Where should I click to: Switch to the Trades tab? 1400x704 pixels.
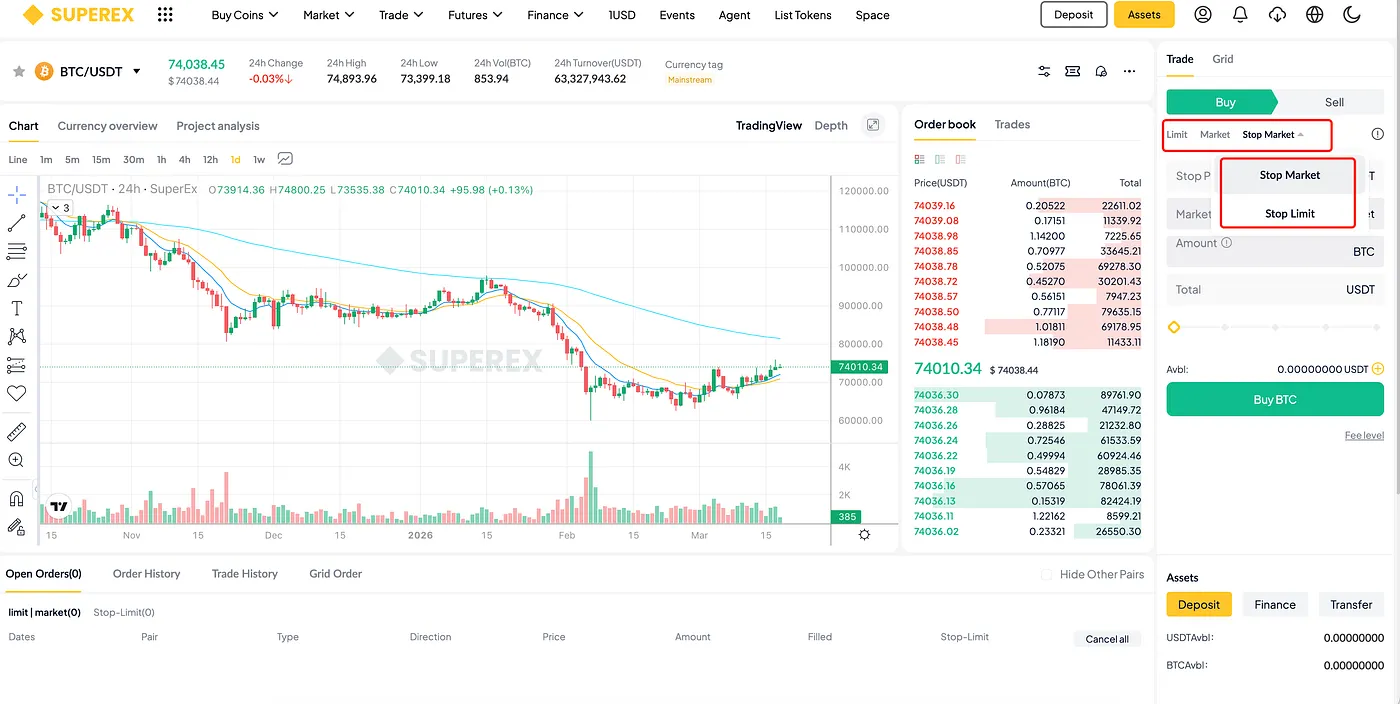point(1012,125)
